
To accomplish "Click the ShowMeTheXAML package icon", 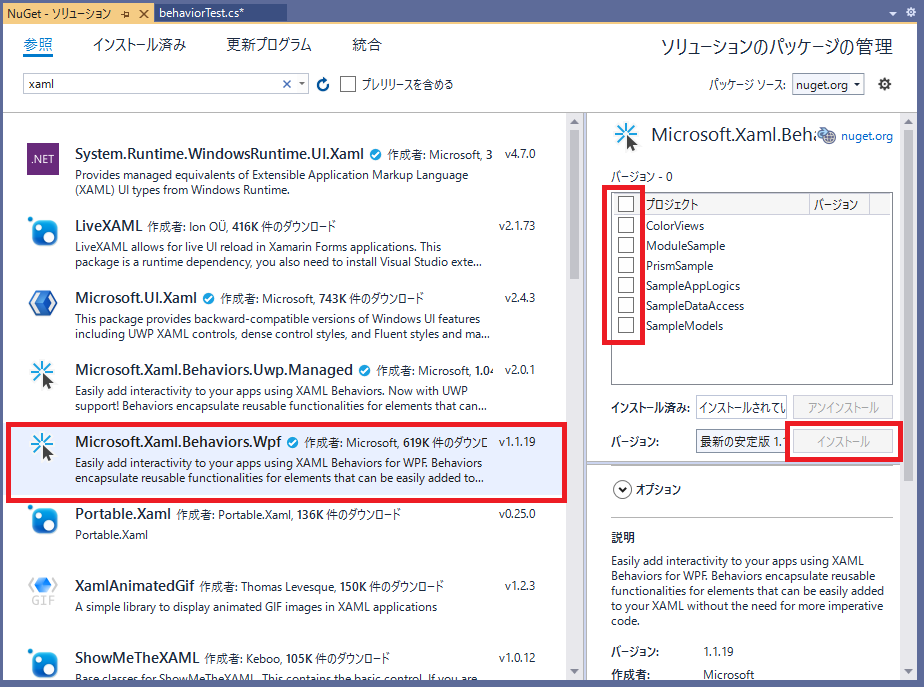I will click(43, 663).
